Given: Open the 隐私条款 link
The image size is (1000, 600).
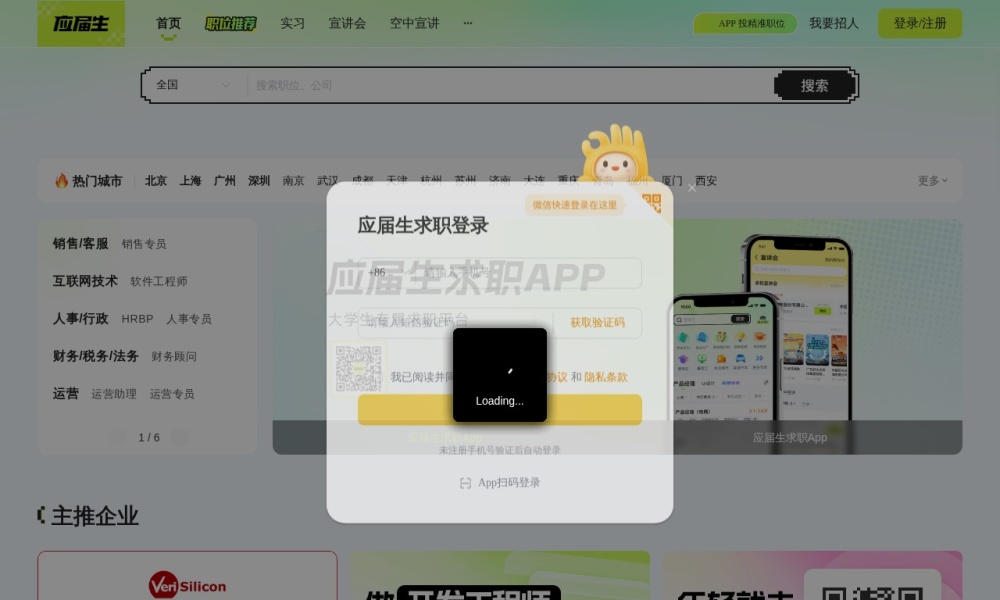Looking at the screenshot, I should click(606, 377).
